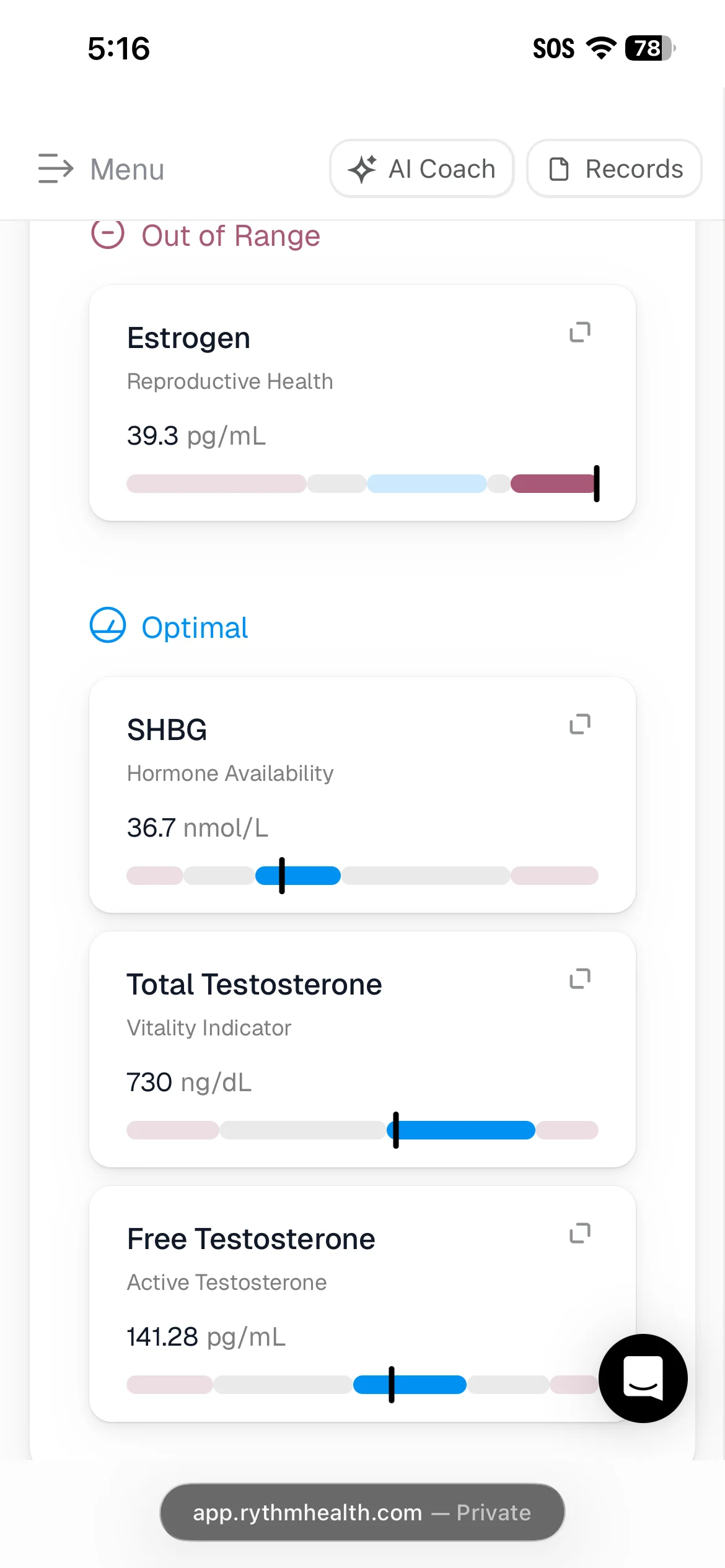Expand the Estrogen card details icon
The width and height of the screenshot is (725, 1568).
click(x=580, y=332)
